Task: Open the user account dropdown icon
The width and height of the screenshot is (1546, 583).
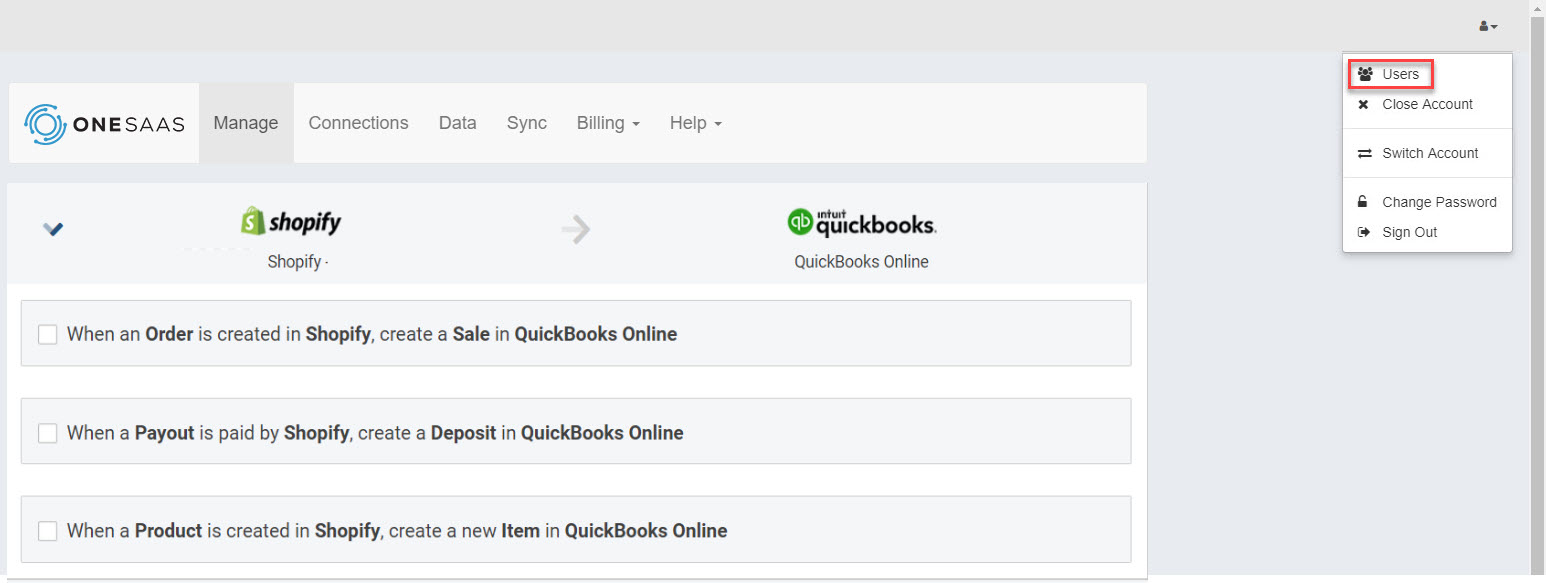Action: [x=1488, y=26]
